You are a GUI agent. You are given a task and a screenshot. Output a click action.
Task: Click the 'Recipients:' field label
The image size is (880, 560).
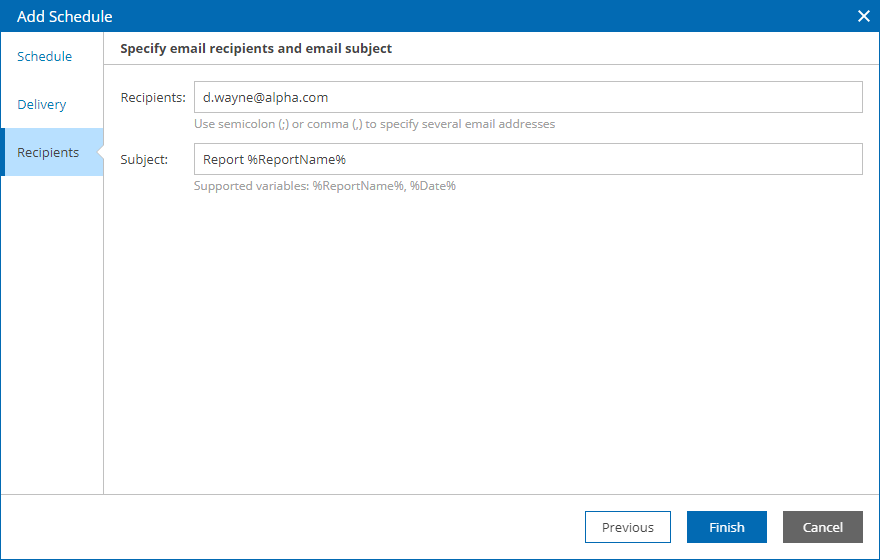pos(153,97)
